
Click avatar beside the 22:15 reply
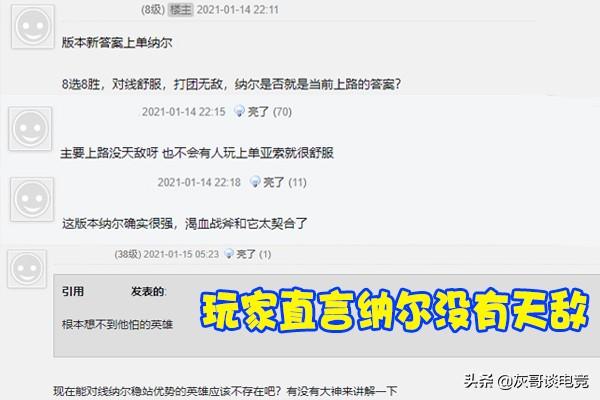coord(30,129)
